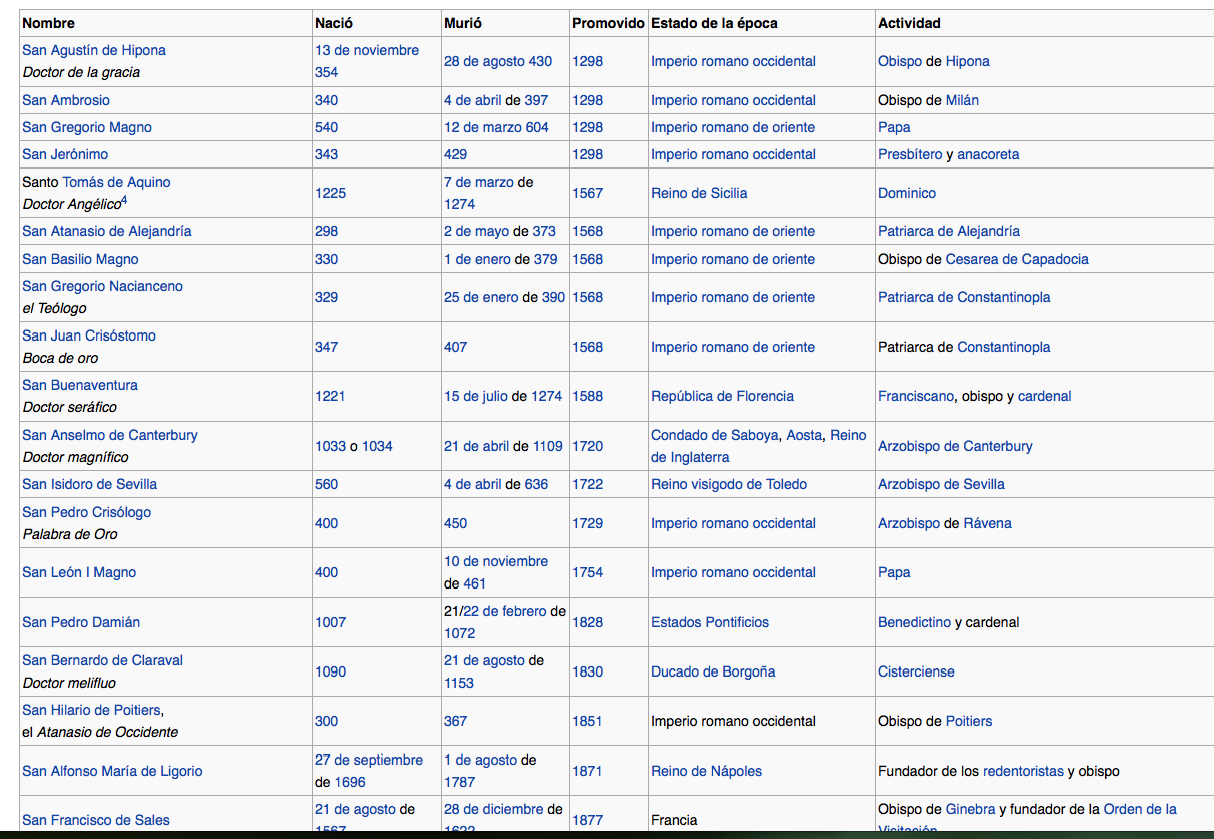
Task: Open the Reino de Sicilia link
Action: click(x=699, y=193)
